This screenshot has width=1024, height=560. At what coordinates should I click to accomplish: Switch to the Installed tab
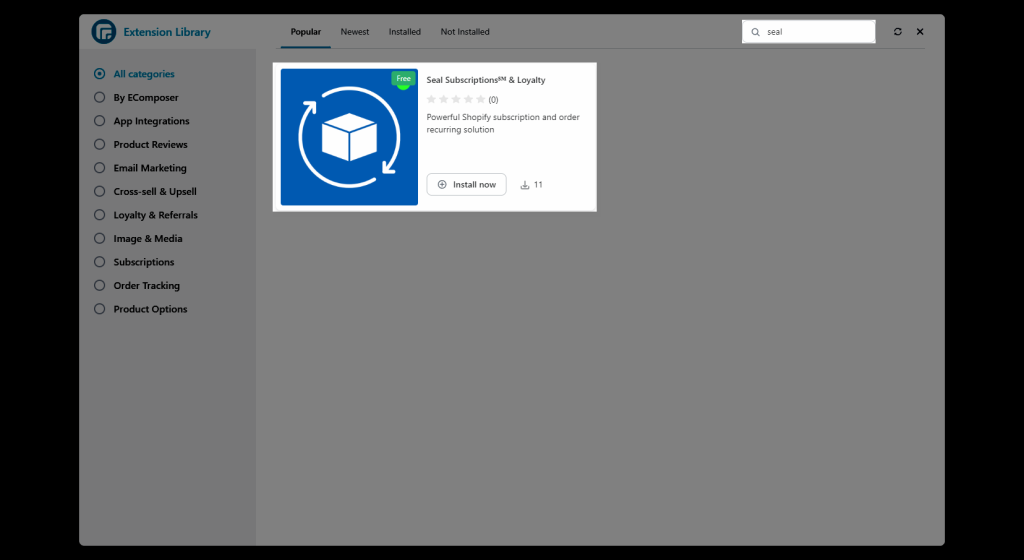405,31
